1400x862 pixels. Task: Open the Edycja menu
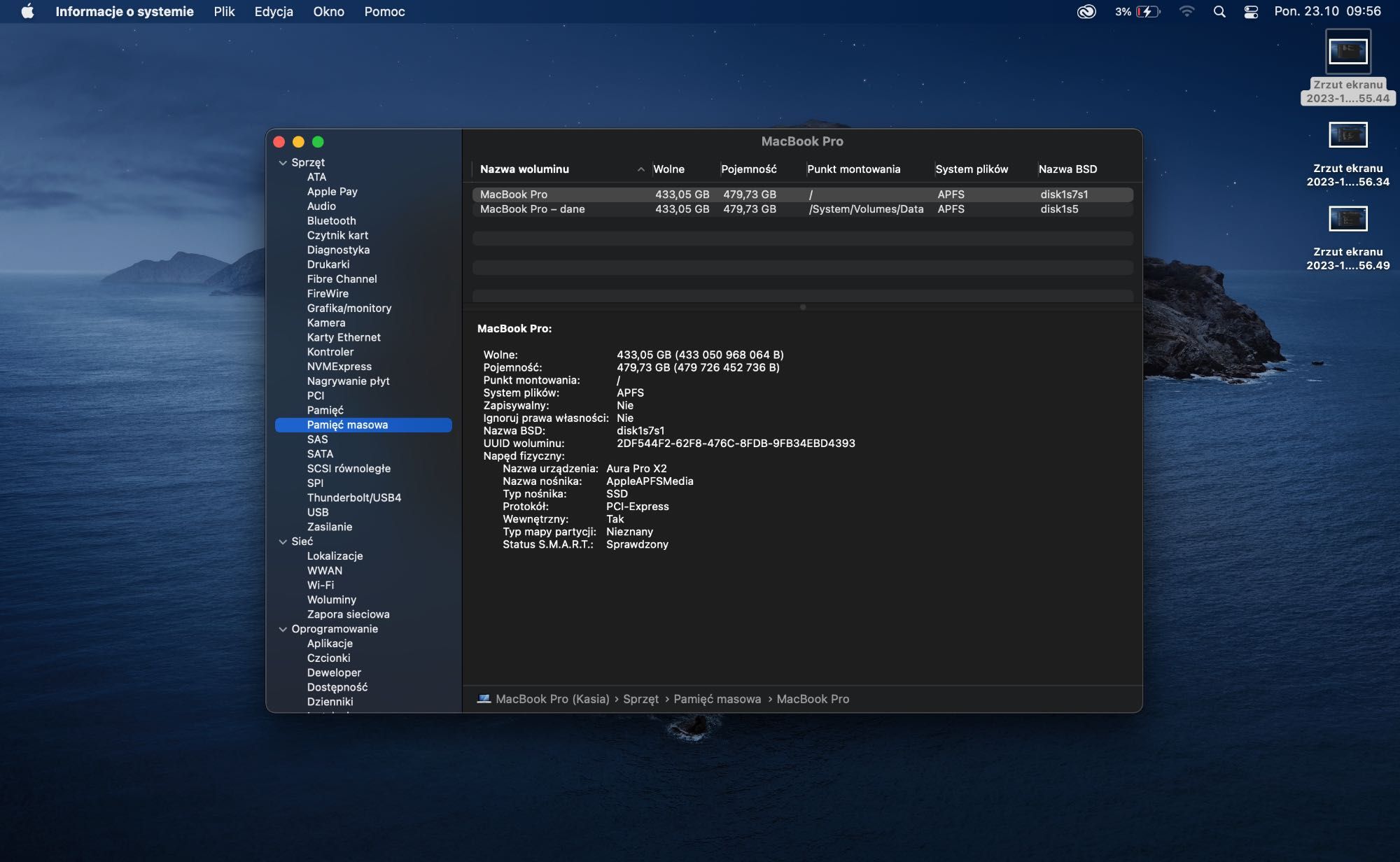pos(274,11)
